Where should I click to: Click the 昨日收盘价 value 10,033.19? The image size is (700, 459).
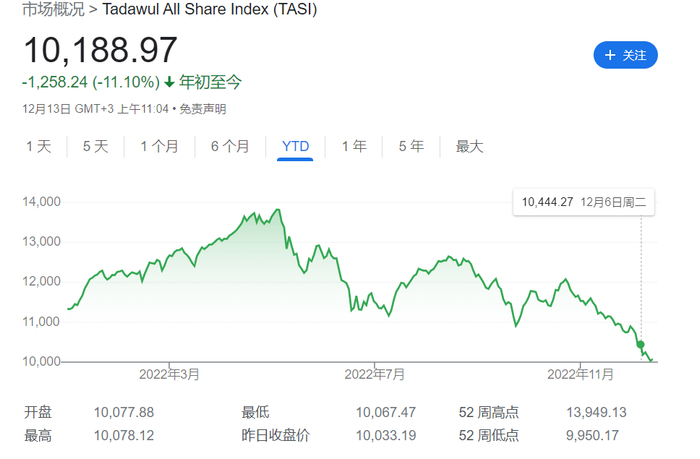point(386,435)
